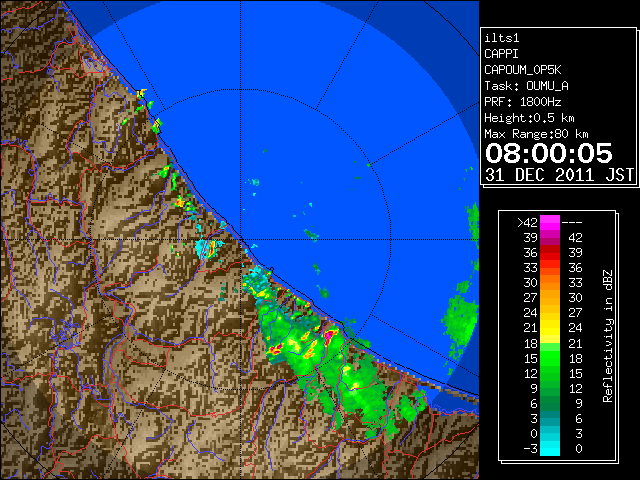
Task: Click the magenta high-reflectivity echo core on the map
Action: [330, 336]
